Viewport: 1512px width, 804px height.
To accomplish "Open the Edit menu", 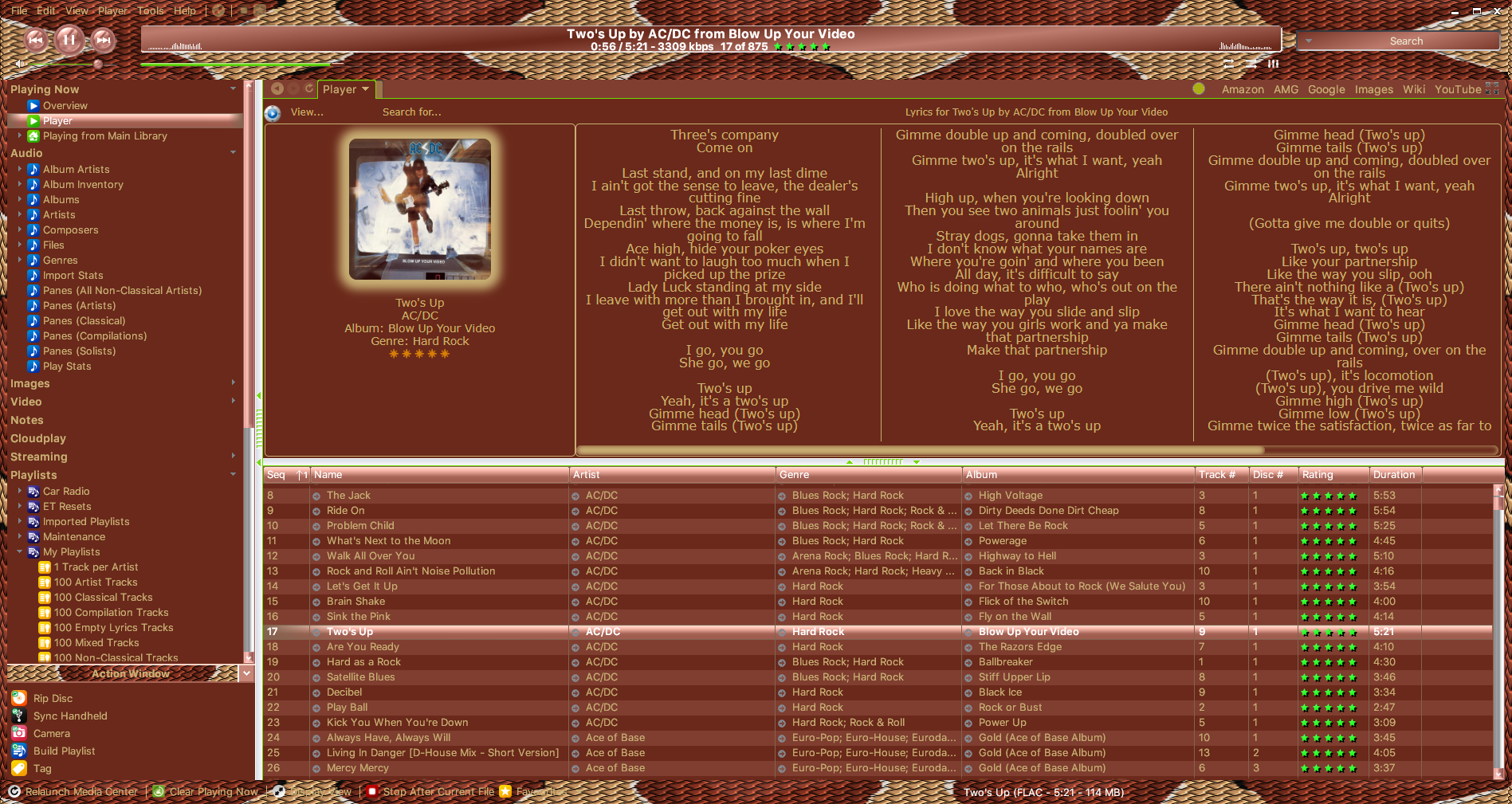I will tap(46, 10).
